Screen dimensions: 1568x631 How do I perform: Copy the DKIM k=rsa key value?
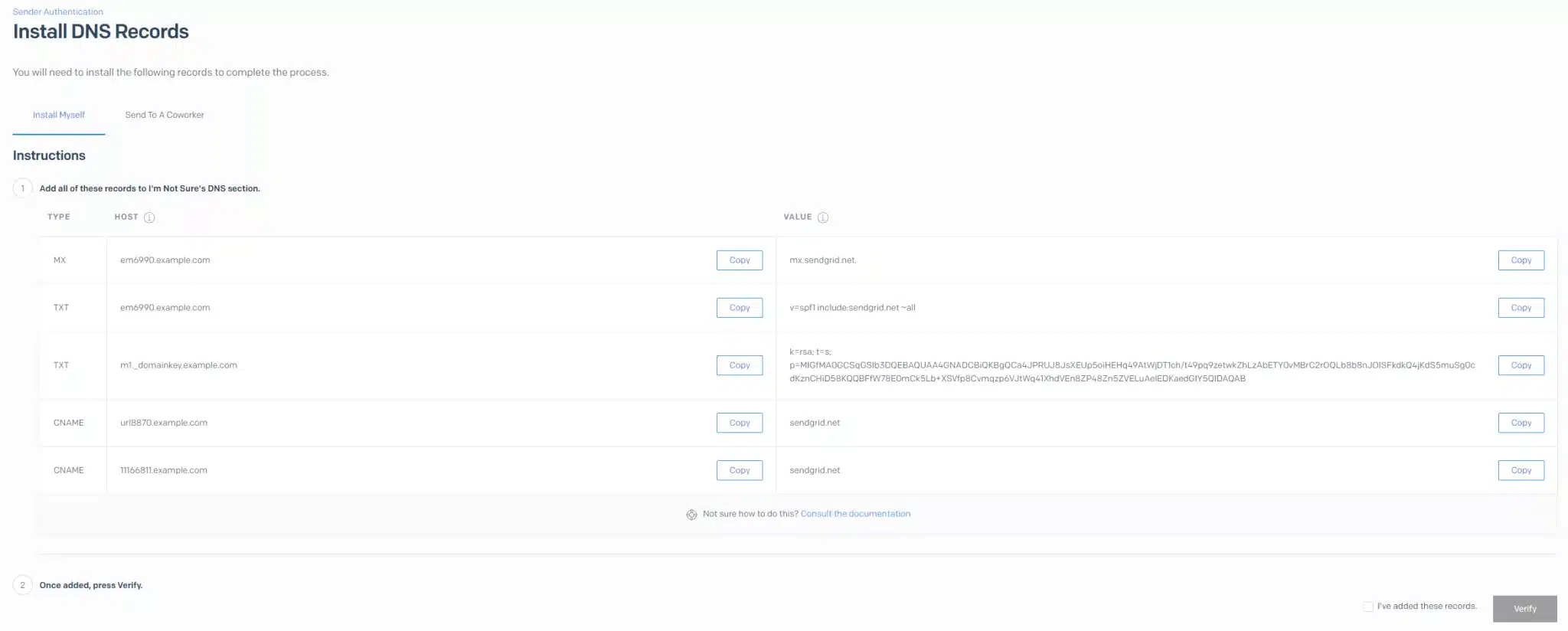click(1521, 365)
